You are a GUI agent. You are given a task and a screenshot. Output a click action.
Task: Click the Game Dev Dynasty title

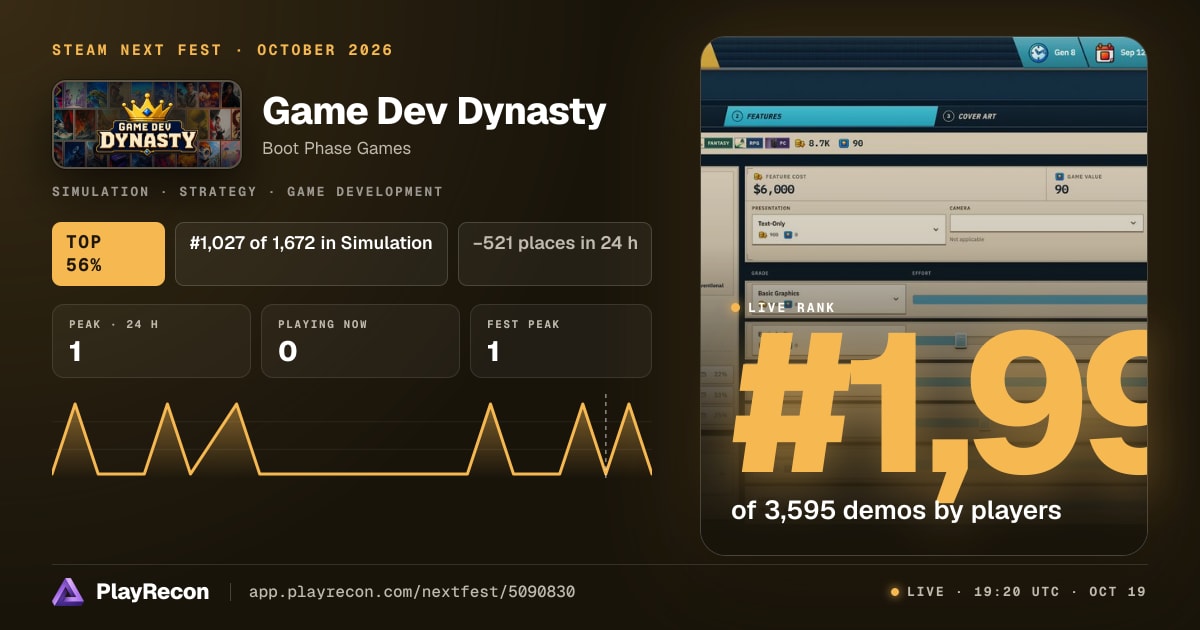coord(434,112)
